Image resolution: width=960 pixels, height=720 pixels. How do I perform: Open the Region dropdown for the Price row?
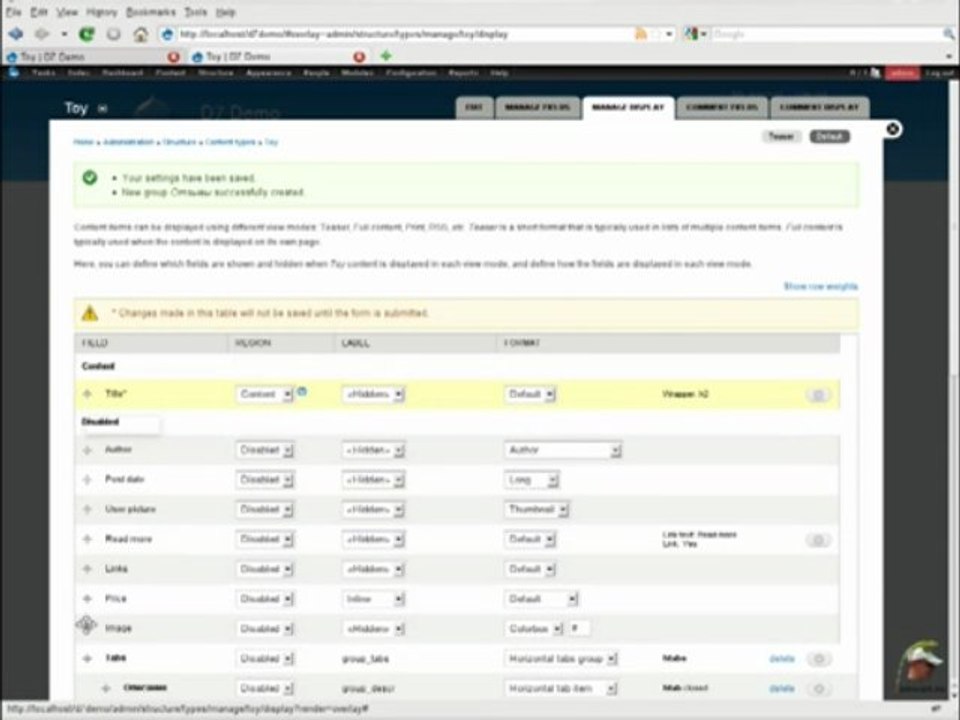coord(264,599)
